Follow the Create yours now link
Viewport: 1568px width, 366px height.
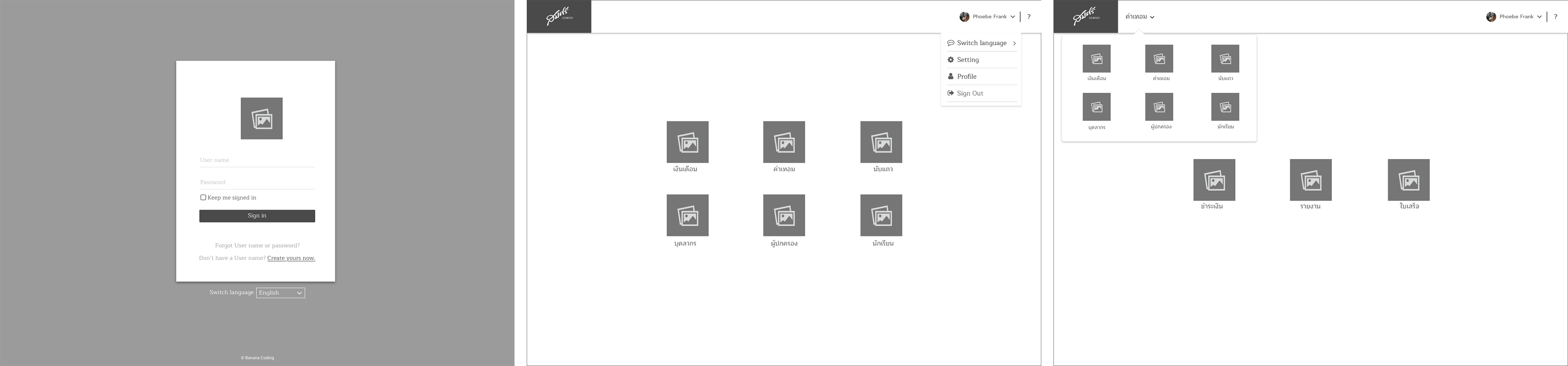point(291,258)
